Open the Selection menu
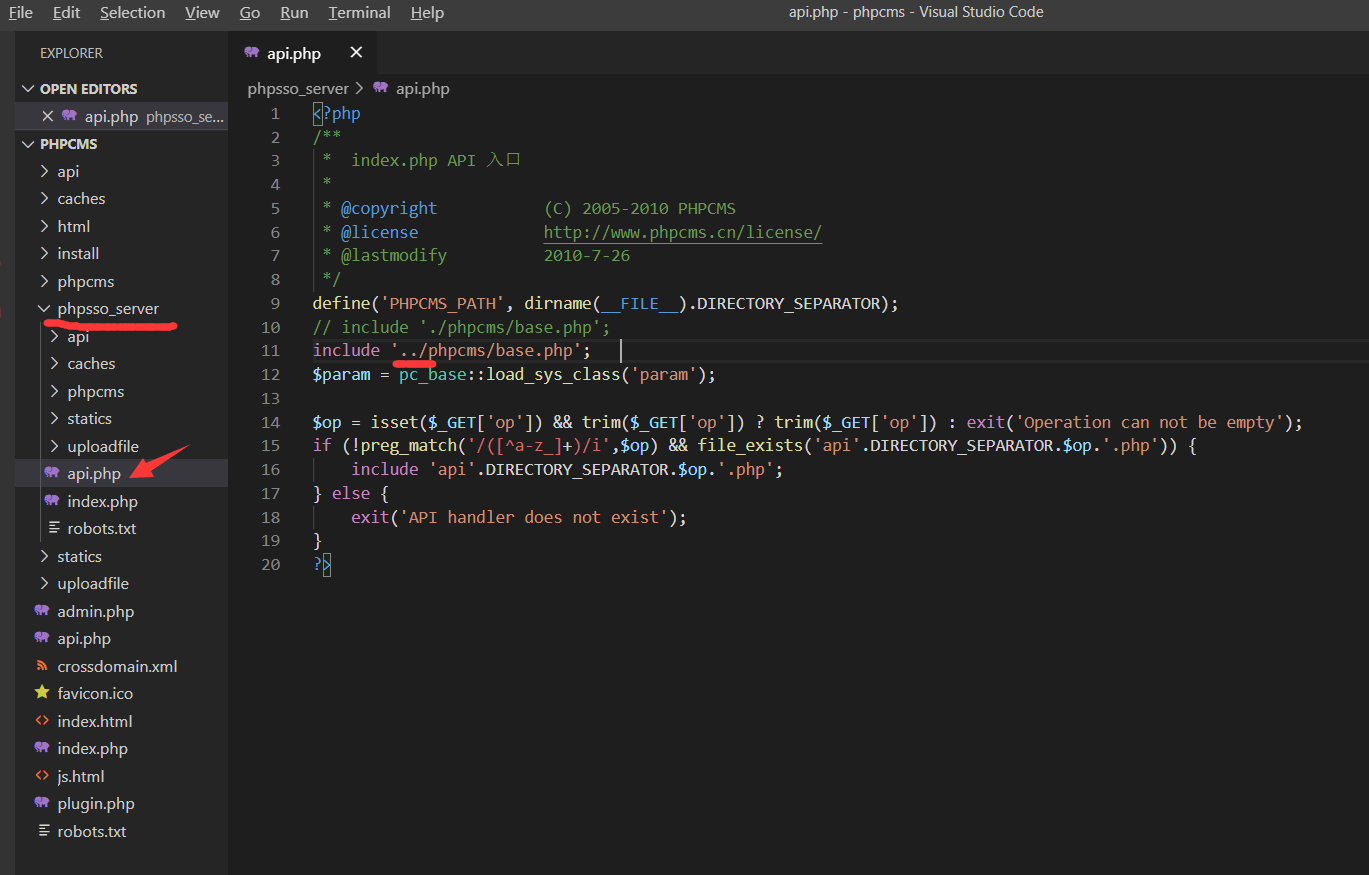This screenshot has width=1369, height=875. [132, 13]
